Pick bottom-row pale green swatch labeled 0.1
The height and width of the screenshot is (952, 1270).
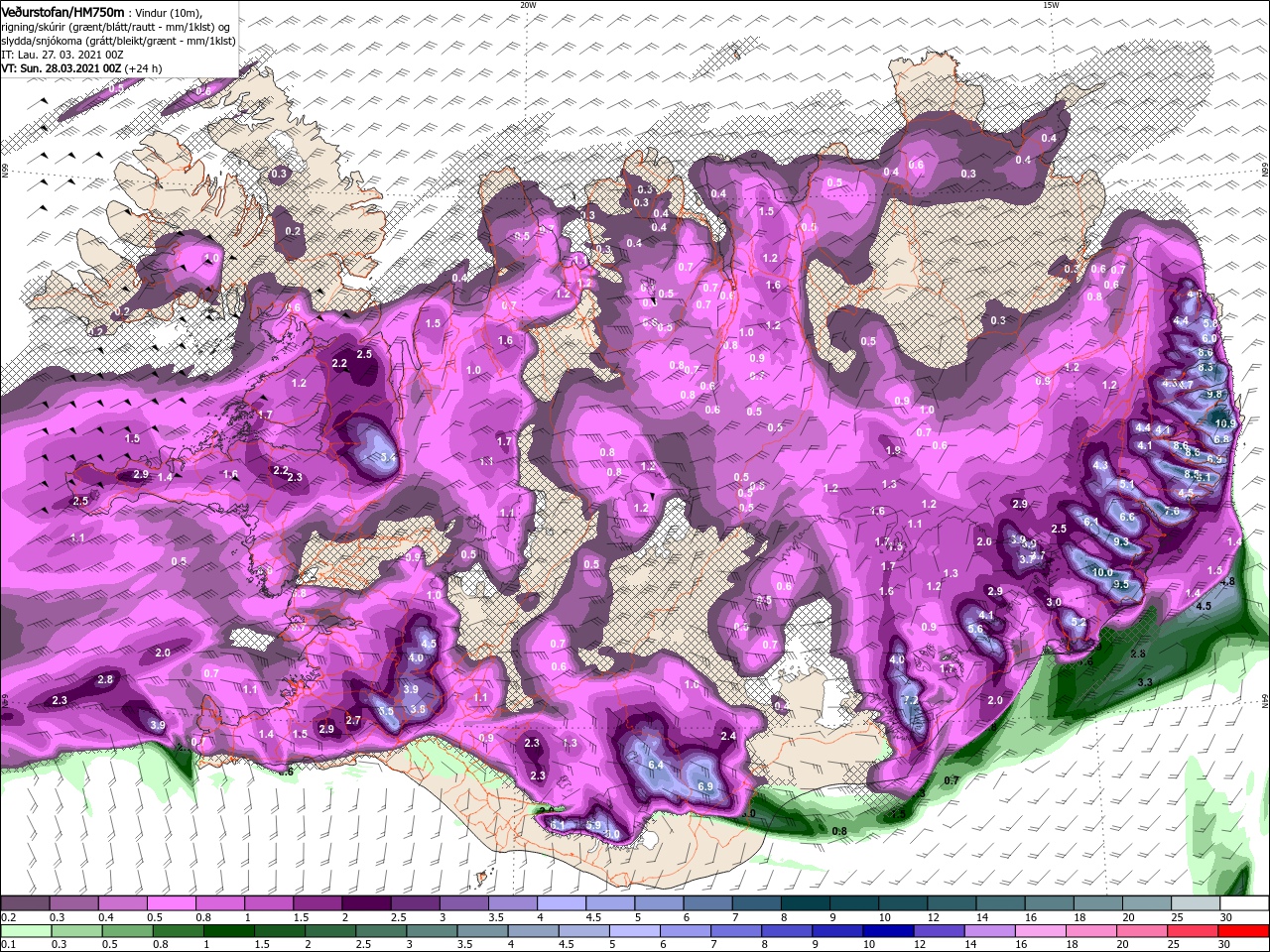coord(24,930)
